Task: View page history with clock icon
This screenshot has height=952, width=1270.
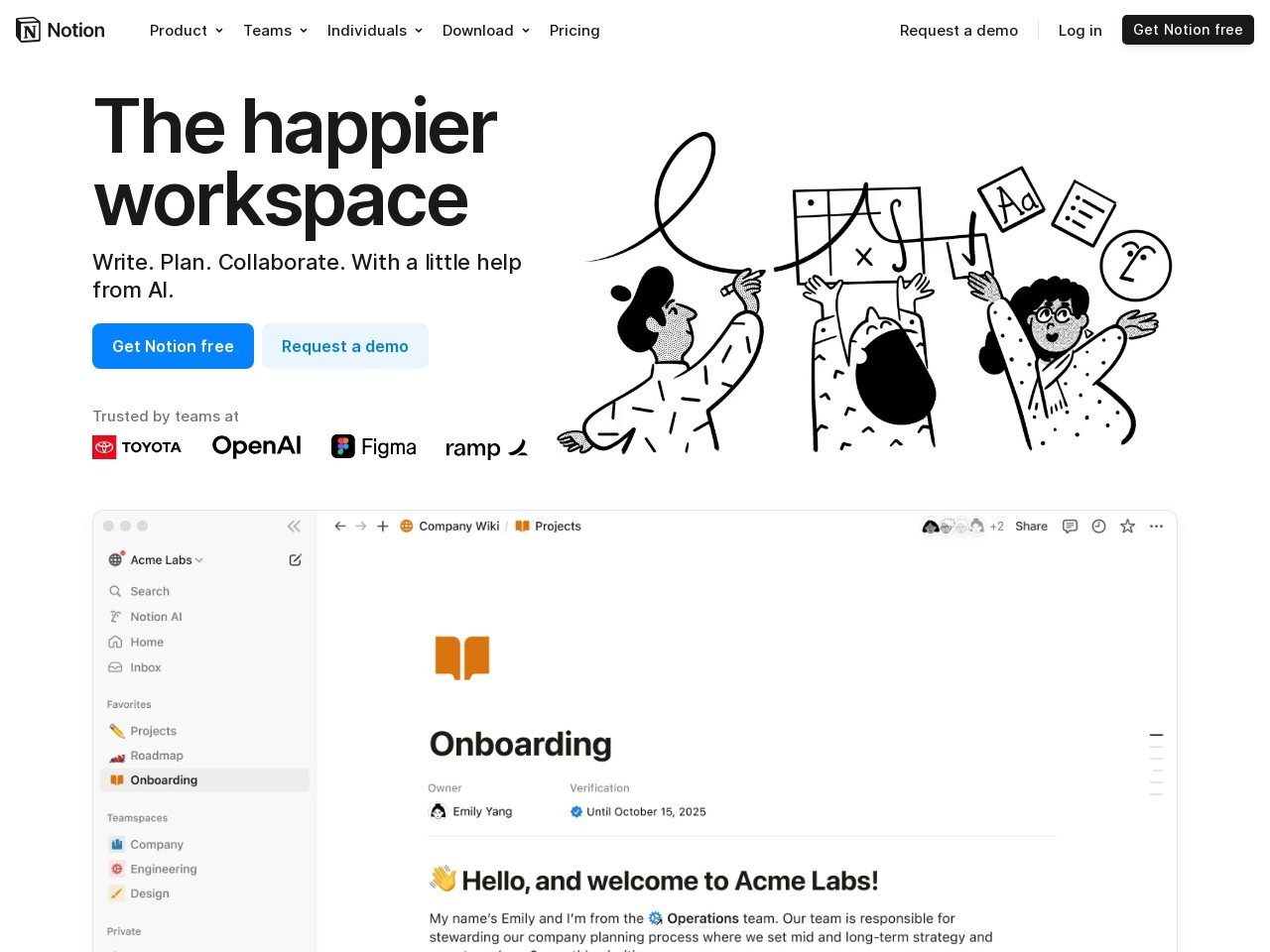Action: coord(1098,526)
